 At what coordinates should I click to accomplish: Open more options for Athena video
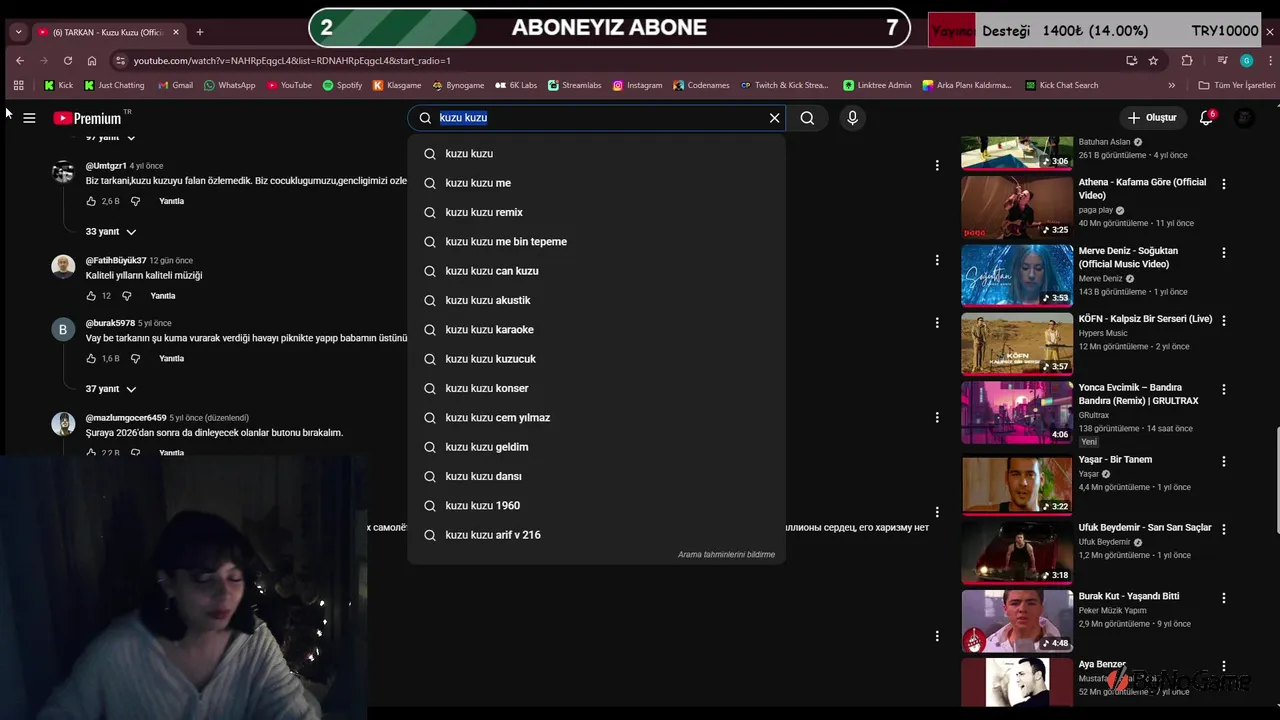tap(1223, 184)
